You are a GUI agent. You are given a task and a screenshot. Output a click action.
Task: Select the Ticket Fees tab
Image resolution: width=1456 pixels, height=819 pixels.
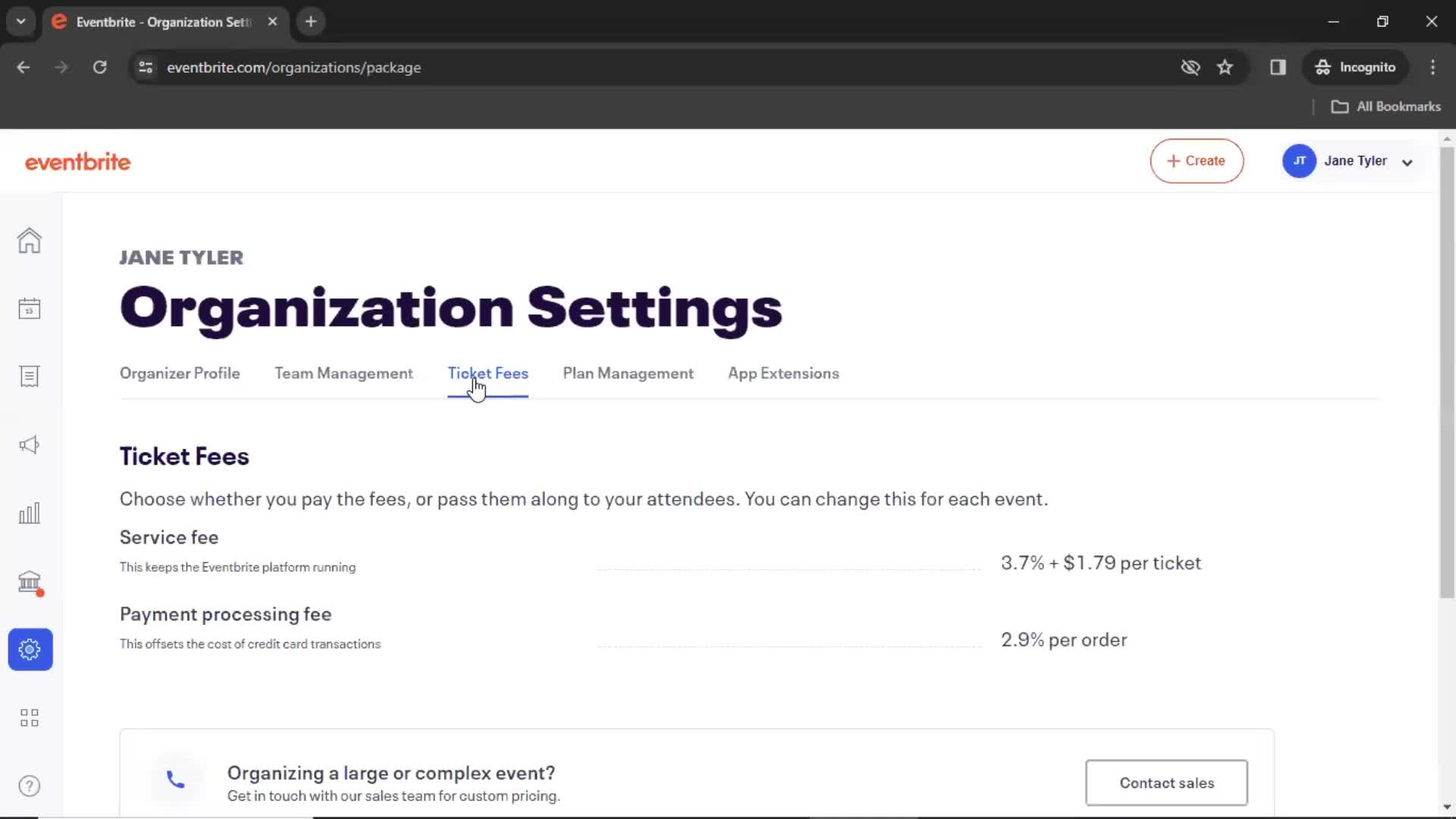click(488, 373)
